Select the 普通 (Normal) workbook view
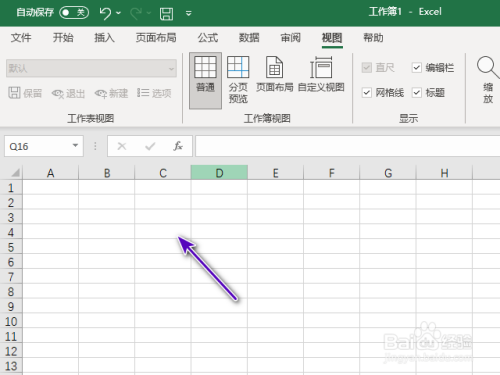 click(205, 80)
